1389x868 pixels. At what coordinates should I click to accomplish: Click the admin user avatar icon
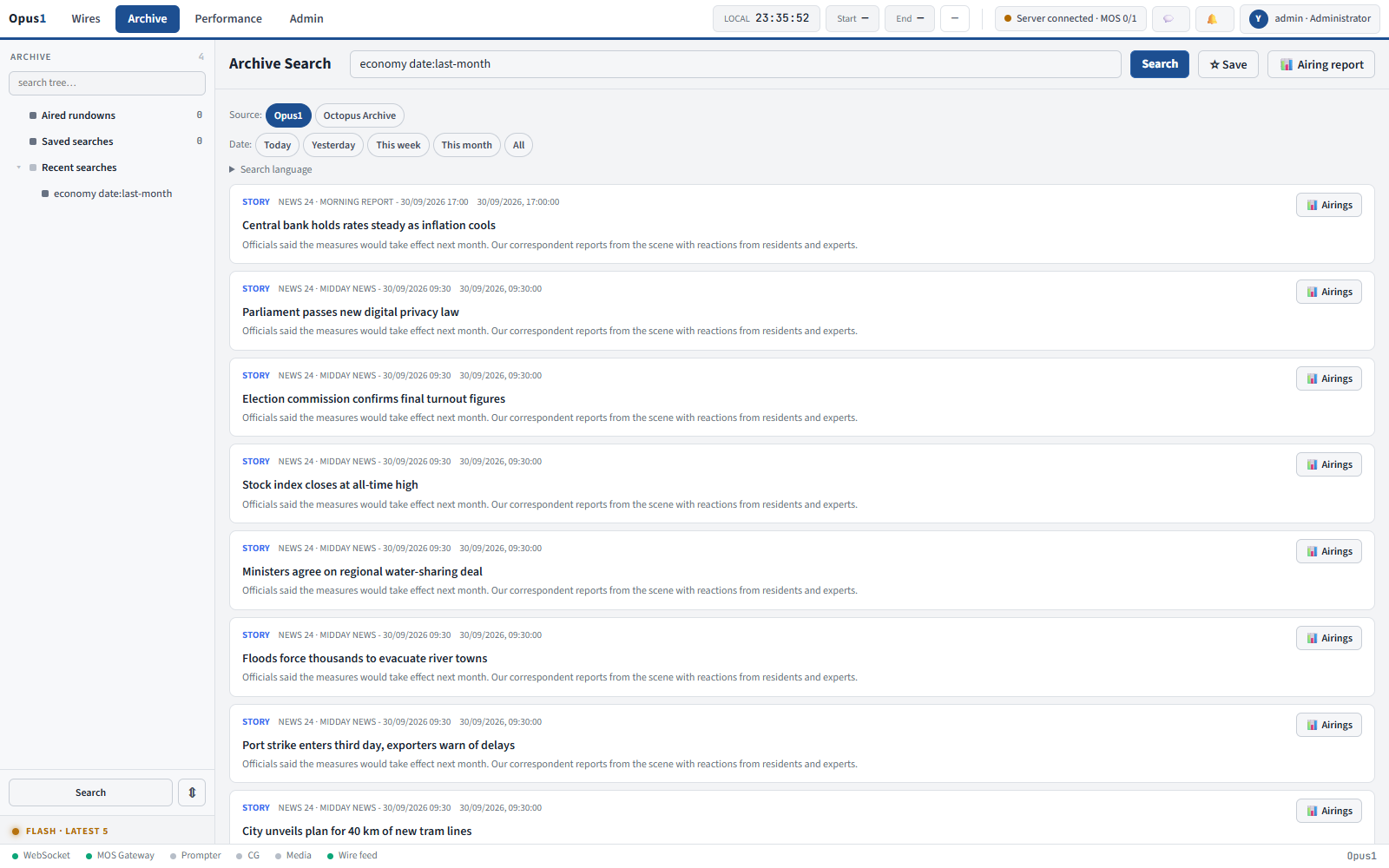click(x=1258, y=18)
